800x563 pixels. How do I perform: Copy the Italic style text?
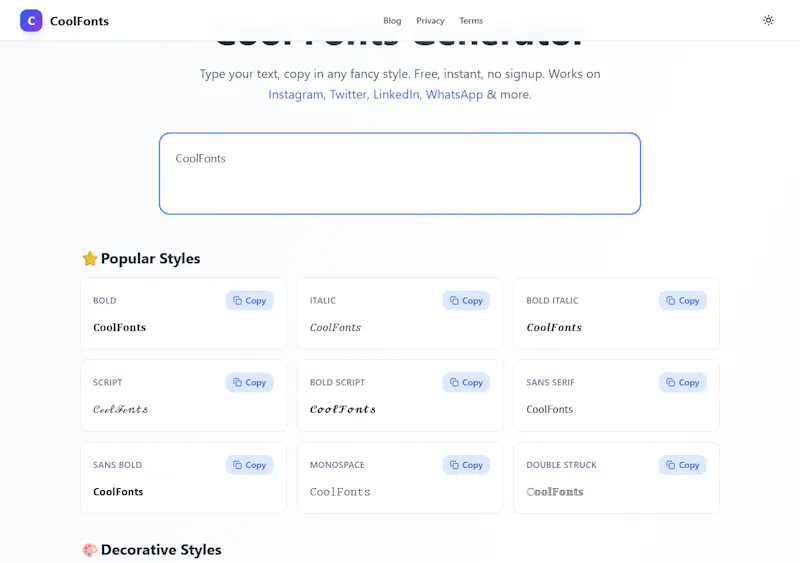coord(466,301)
